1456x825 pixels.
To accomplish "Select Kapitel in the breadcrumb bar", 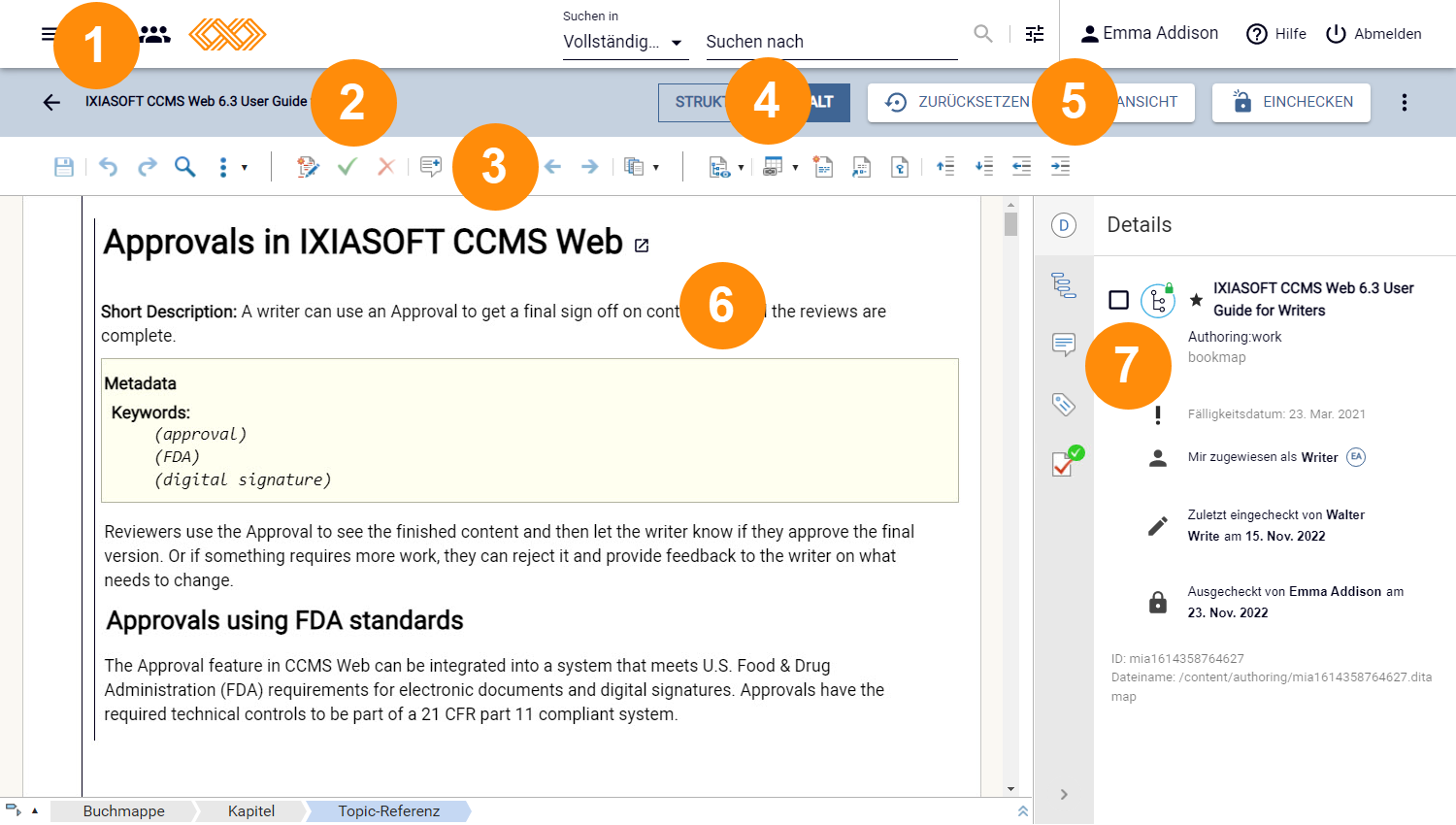I will click(251, 811).
